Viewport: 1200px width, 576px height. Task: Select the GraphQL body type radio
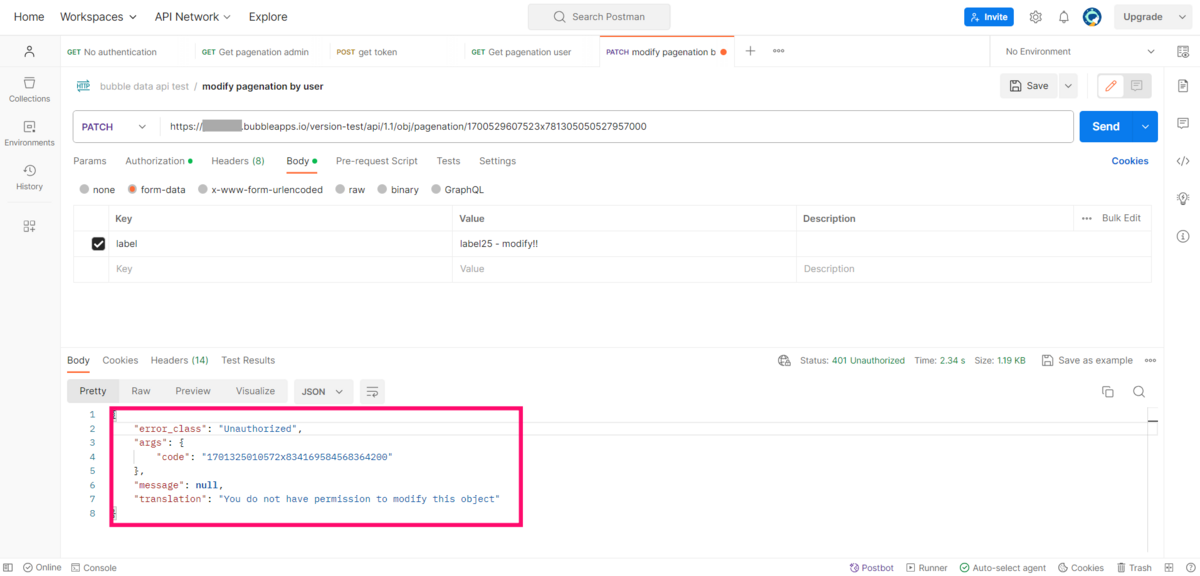(436, 189)
